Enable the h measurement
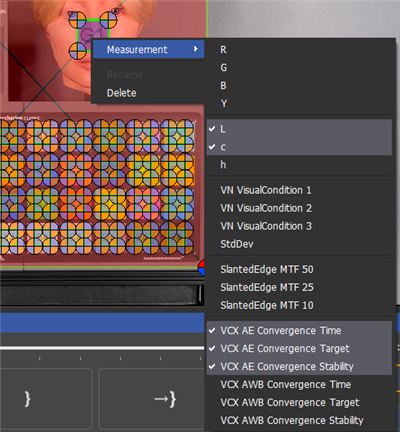400x432 pixels. 299,165
